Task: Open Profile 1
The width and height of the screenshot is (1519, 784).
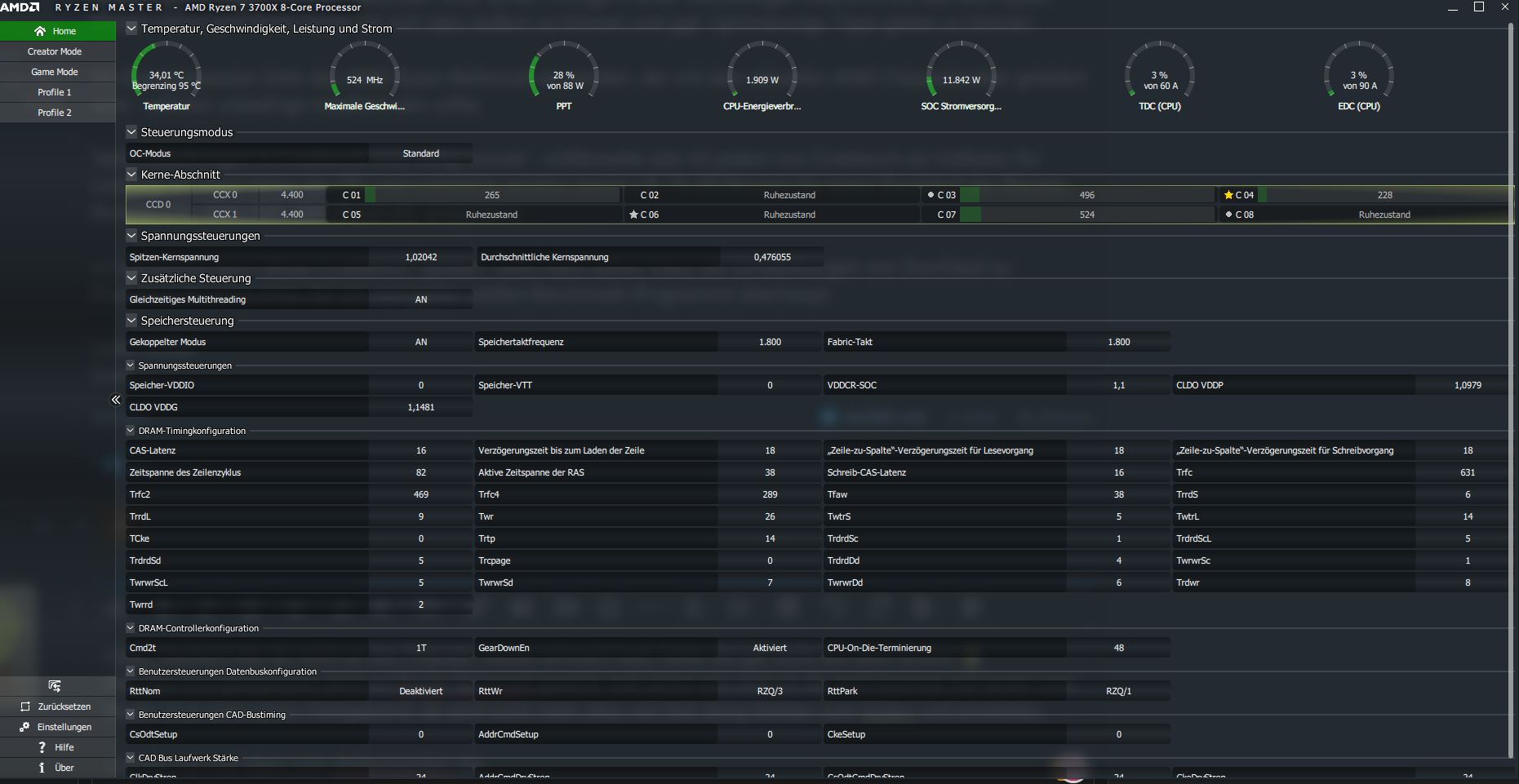Action: click(x=58, y=92)
